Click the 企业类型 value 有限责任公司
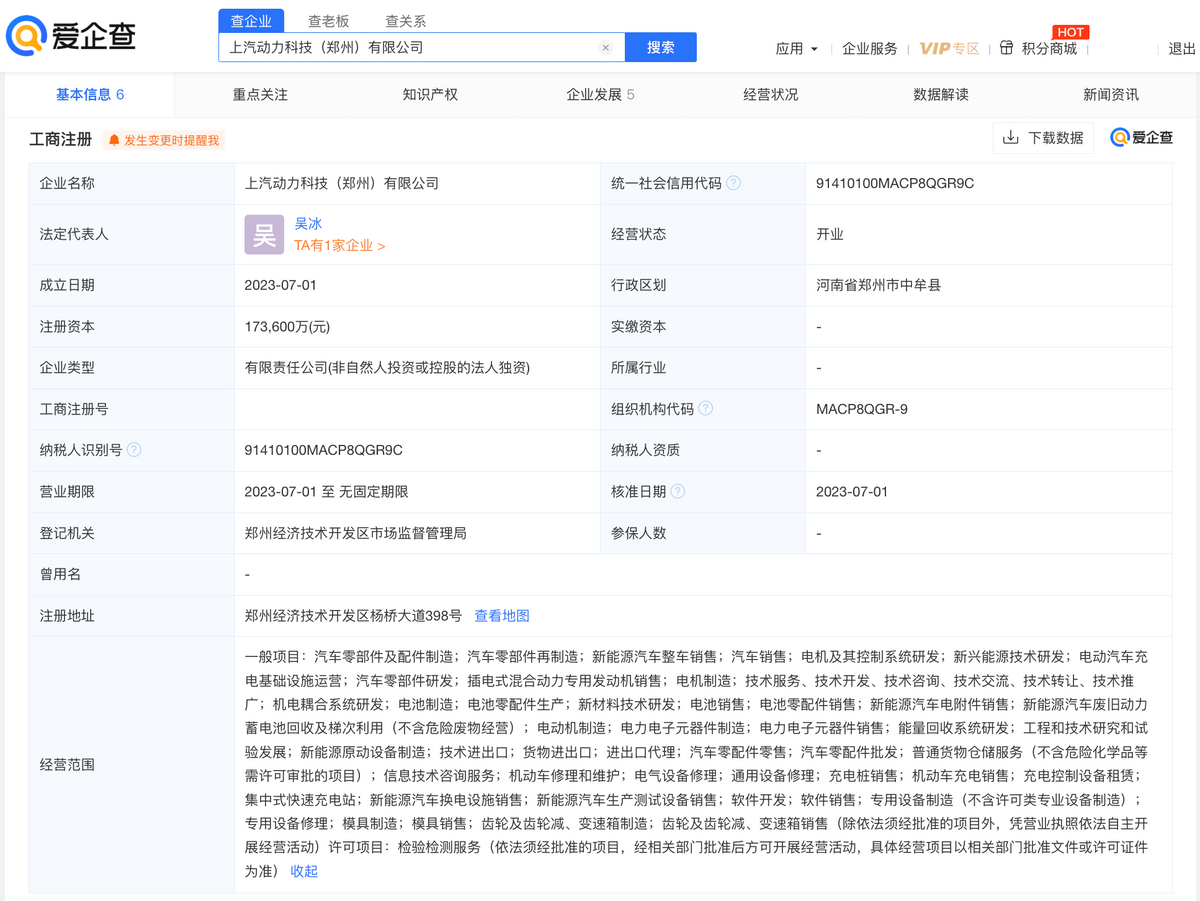 (x=387, y=368)
